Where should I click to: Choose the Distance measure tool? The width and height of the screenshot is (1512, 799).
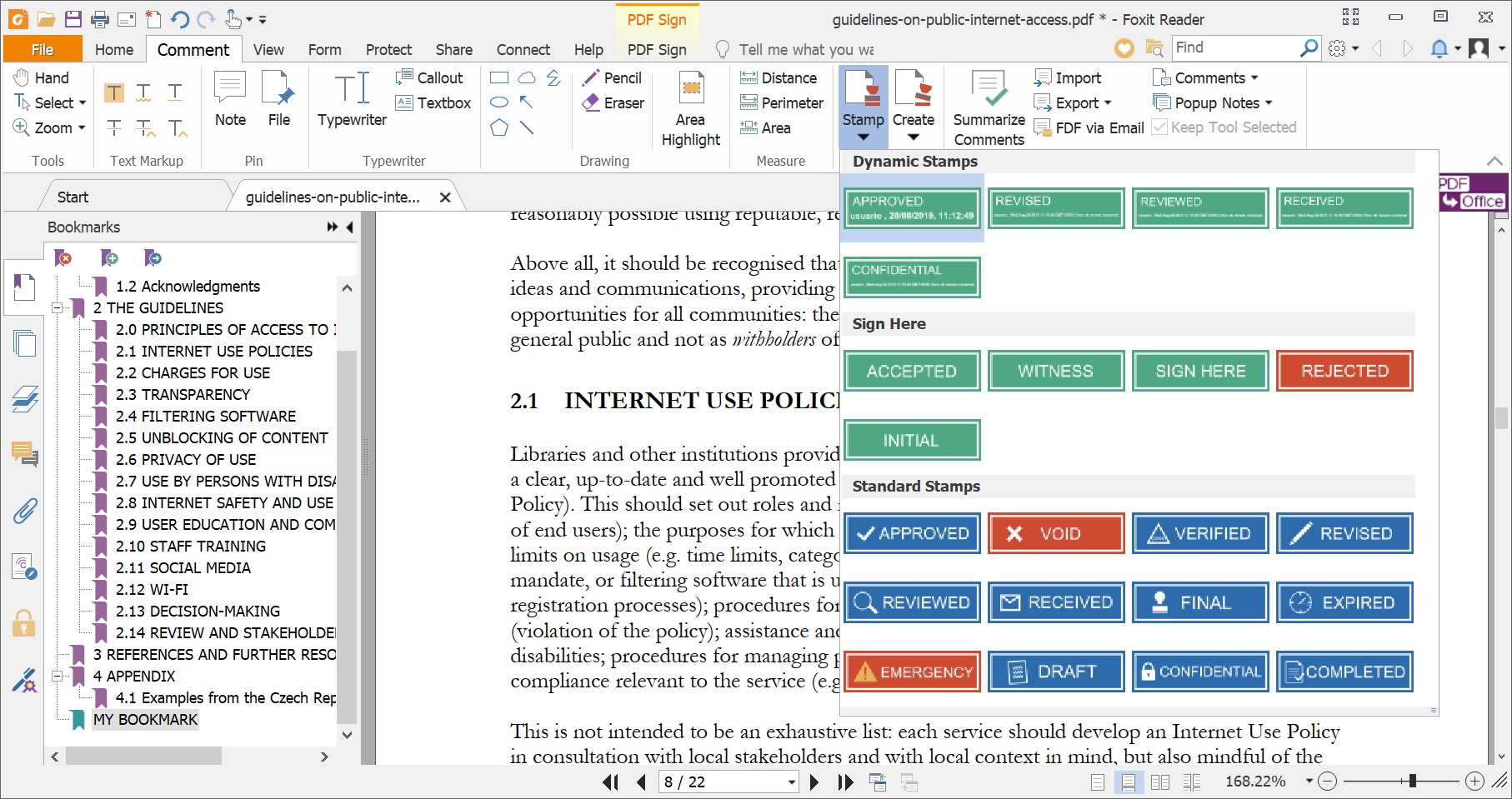point(779,77)
